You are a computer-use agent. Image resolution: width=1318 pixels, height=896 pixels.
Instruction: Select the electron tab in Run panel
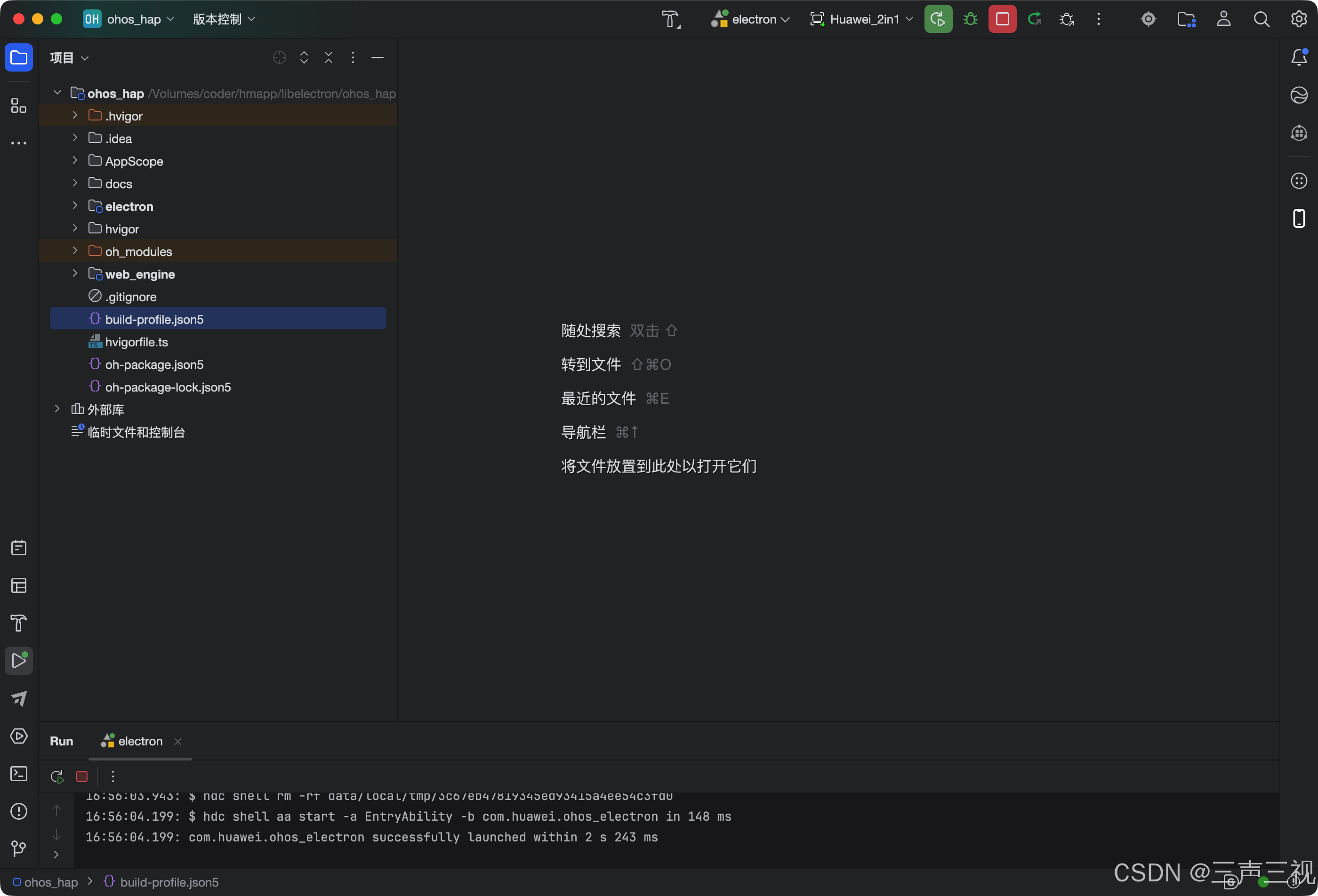(x=139, y=741)
